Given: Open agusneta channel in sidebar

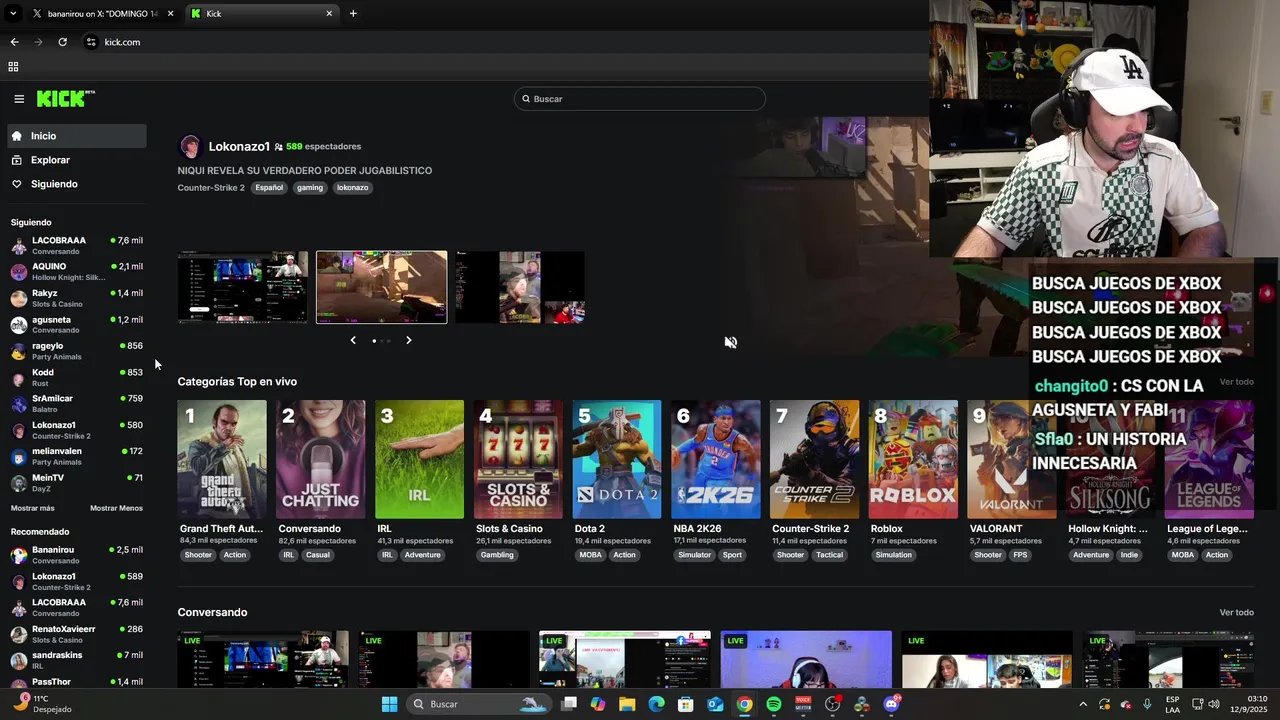Looking at the screenshot, I should (77, 325).
